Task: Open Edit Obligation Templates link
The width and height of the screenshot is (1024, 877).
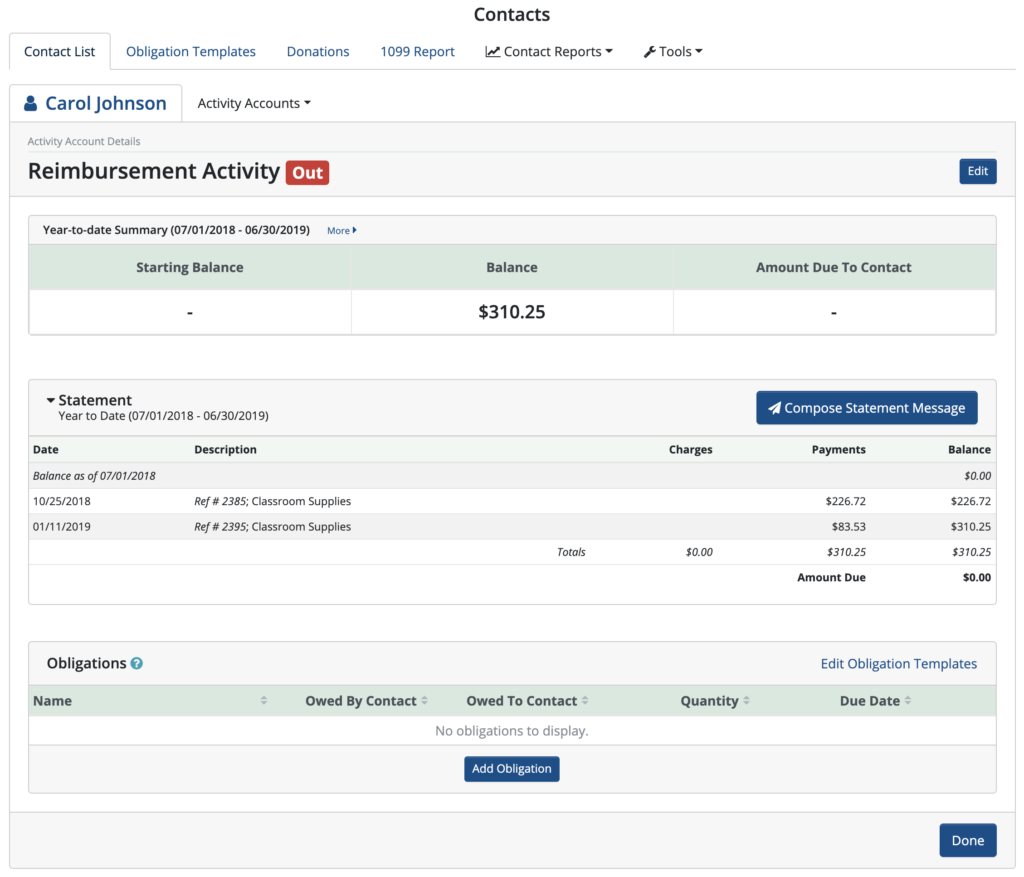Action: 899,663
